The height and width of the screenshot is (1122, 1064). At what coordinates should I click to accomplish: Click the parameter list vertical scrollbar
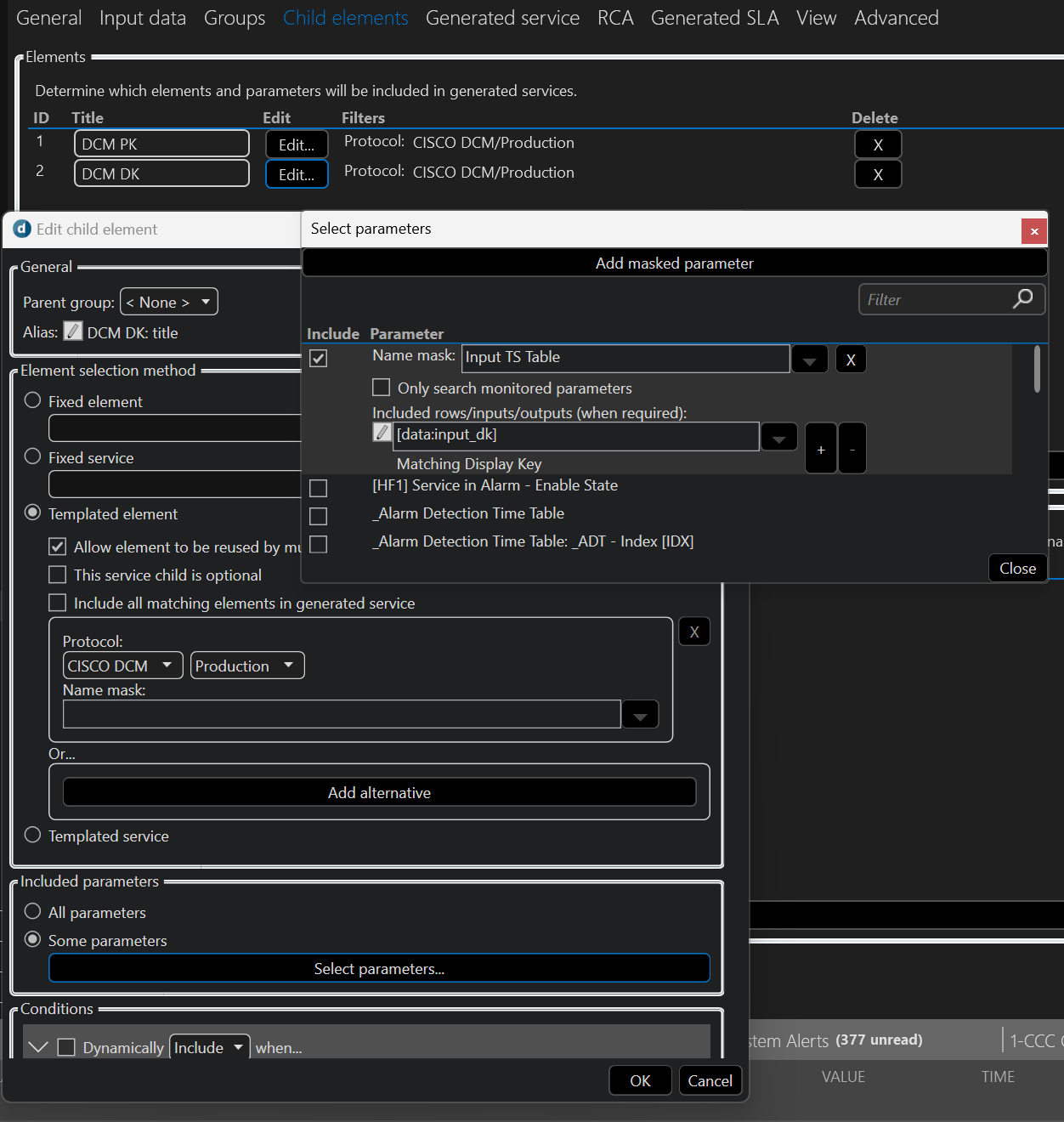pyautogui.click(x=1037, y=370)
